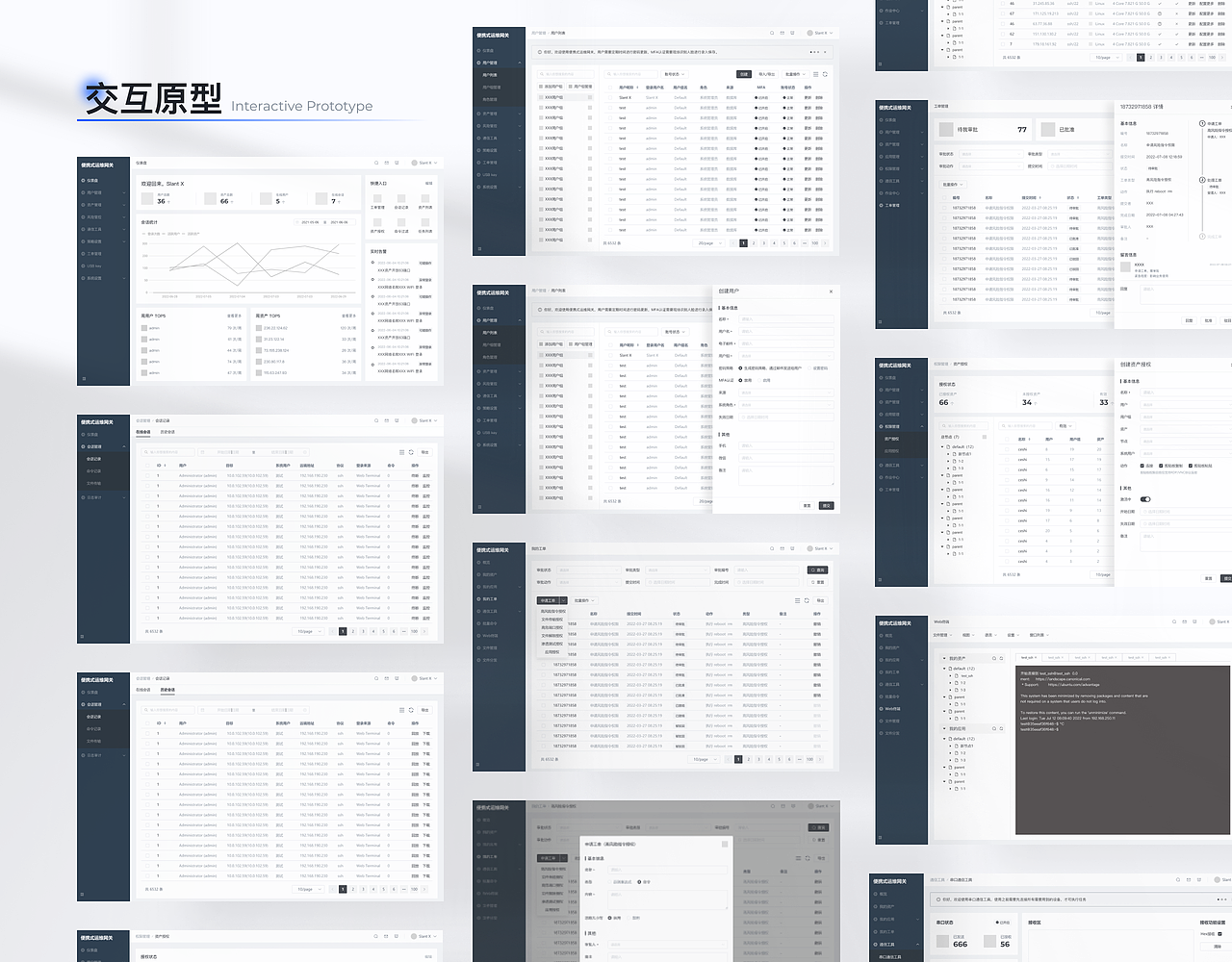The width and height of the screenshot is (1232, 962).
Task: Click the 名称 input in the 创建用户 form
Action: 786,319
